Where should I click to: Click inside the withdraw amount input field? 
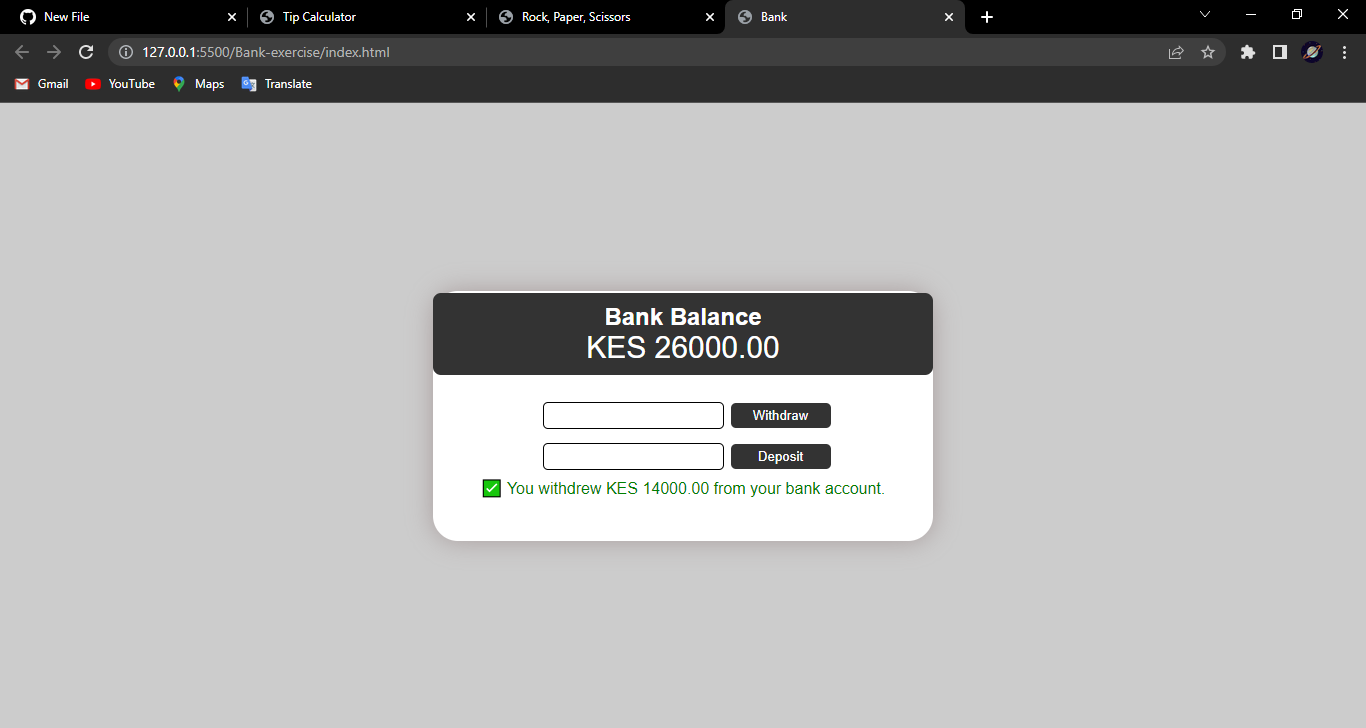(x=633, y=415)
